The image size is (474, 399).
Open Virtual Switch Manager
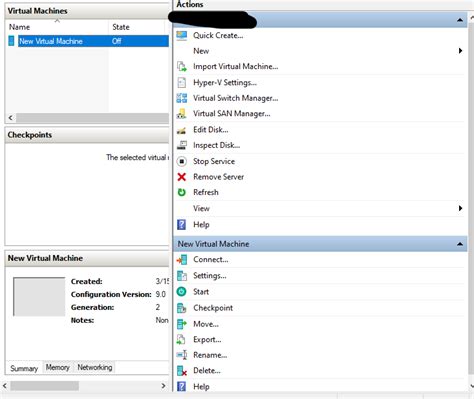235,98
